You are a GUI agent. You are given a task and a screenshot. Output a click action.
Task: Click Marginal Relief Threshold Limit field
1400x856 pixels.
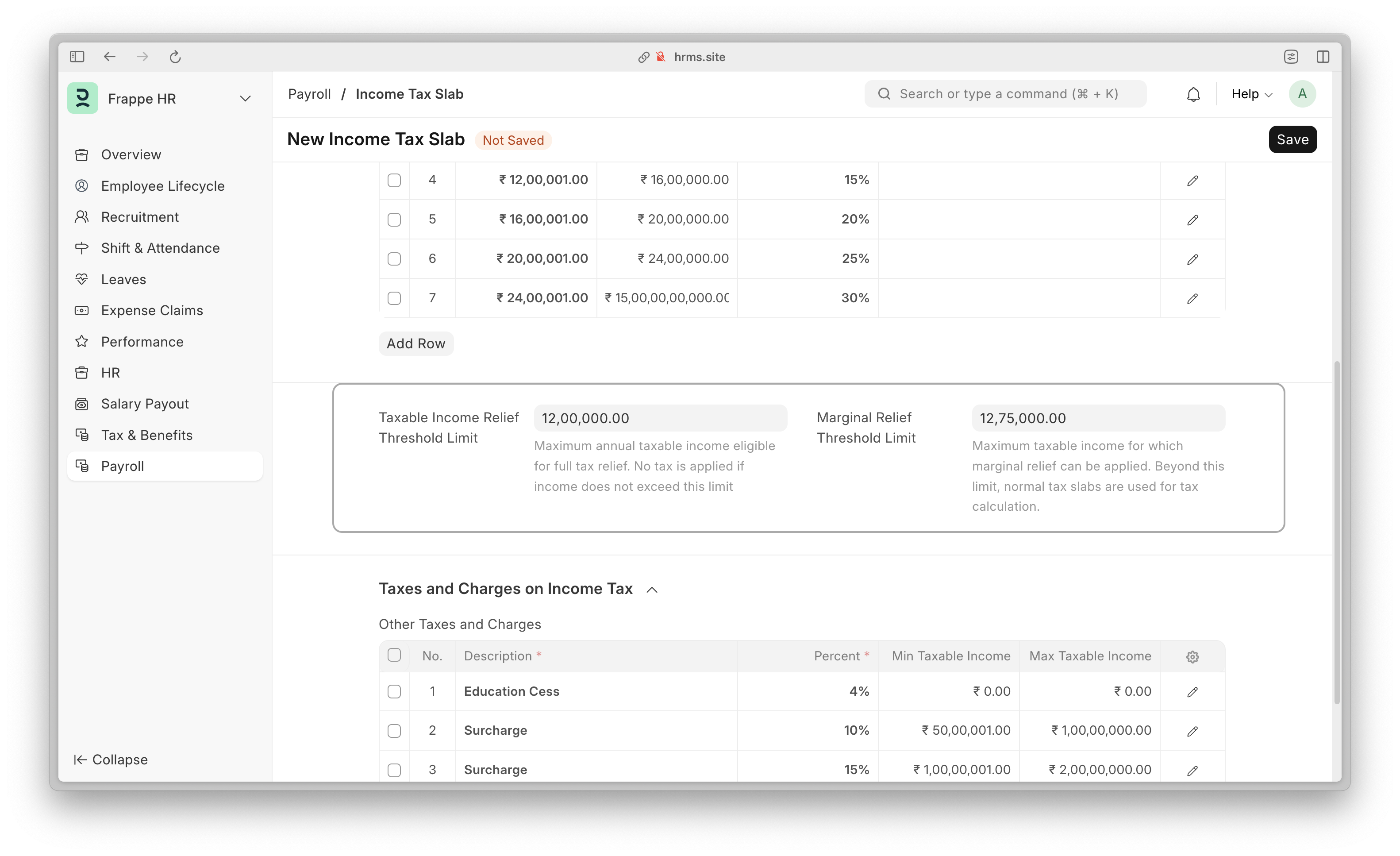[1098, 418]
